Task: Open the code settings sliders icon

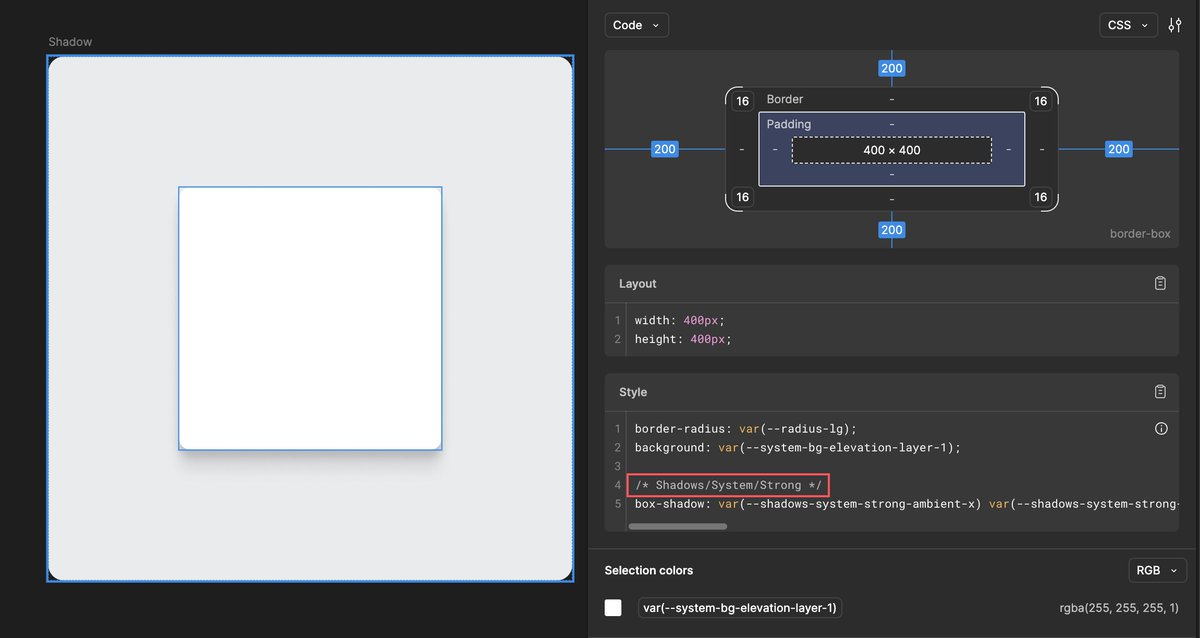Action: (x=1175, y=25)
